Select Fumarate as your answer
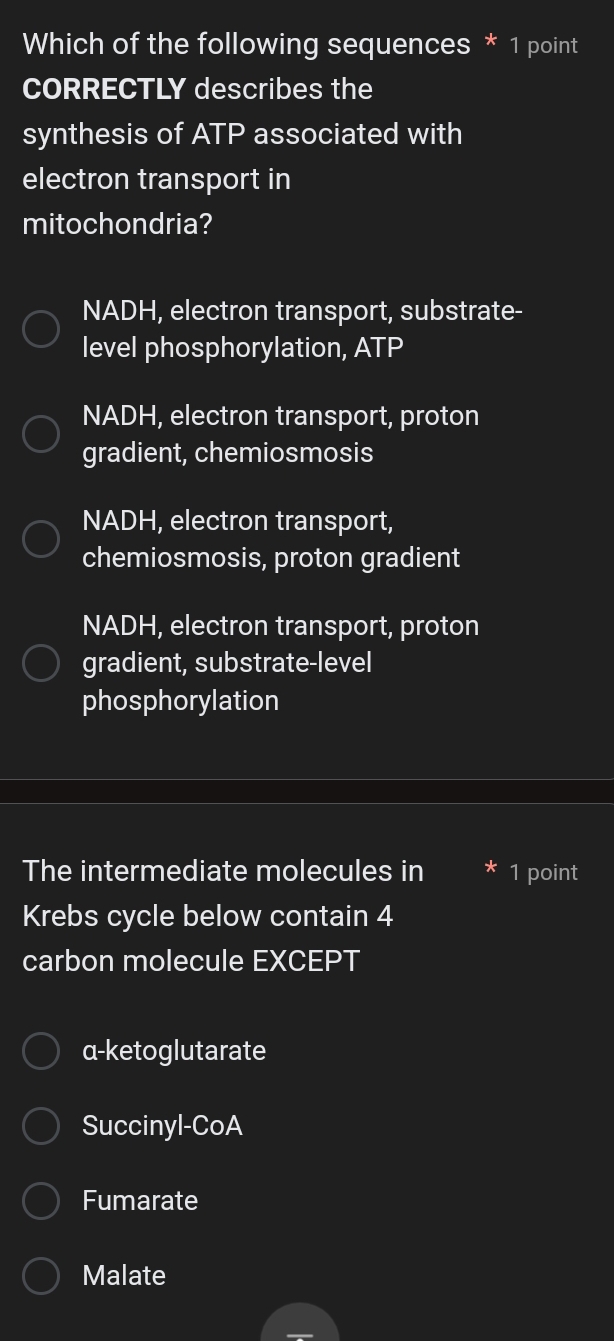 (41, 1201)
